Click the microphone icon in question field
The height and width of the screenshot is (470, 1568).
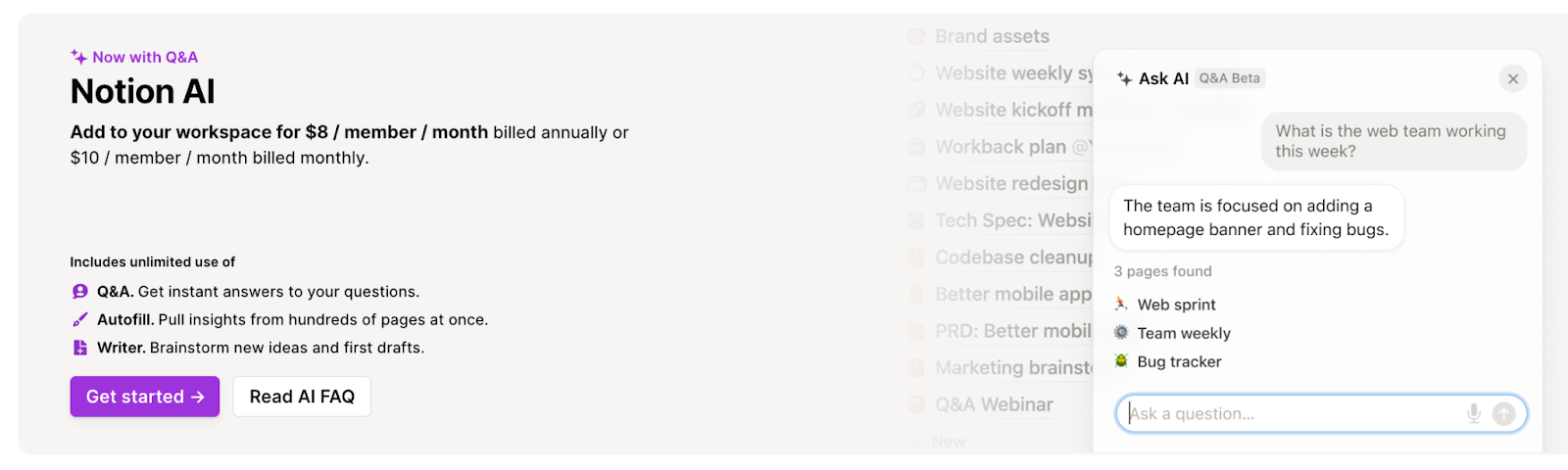coord(1473,413)
